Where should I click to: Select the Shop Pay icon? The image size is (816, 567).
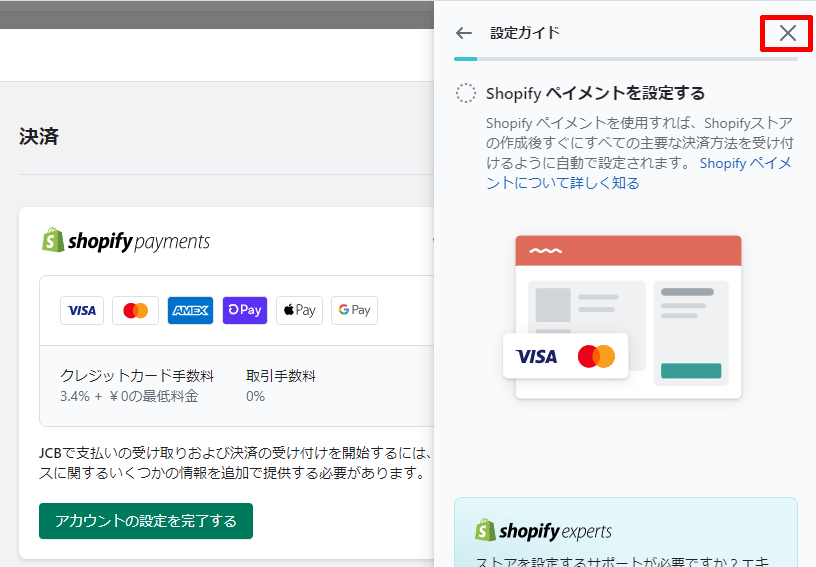tap(245, 311)
